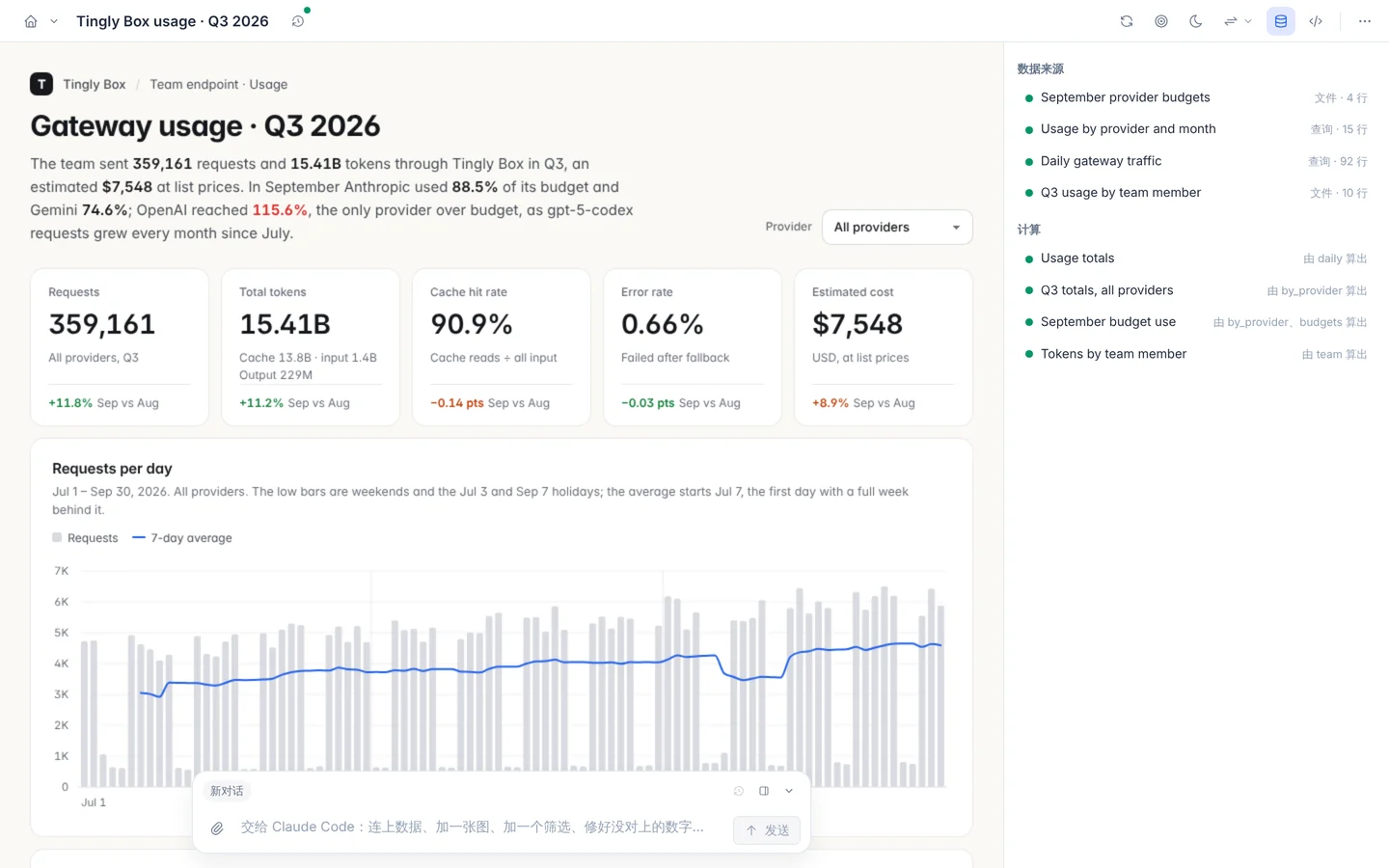Click the Tingly Box usage · Q3 2026 title
The width and height of the screenshot is (1389, 868).
pyautogui.click(x=173, y=21)
